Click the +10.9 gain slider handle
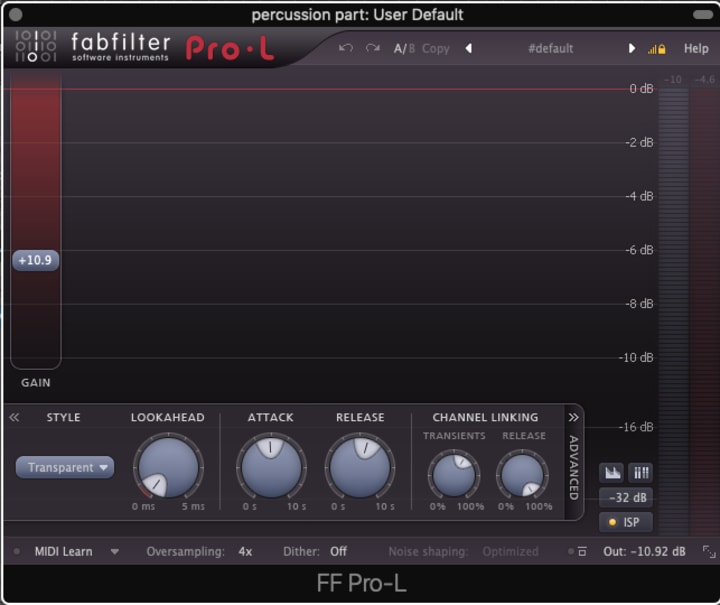720x605 pixels. click(35, 260)
